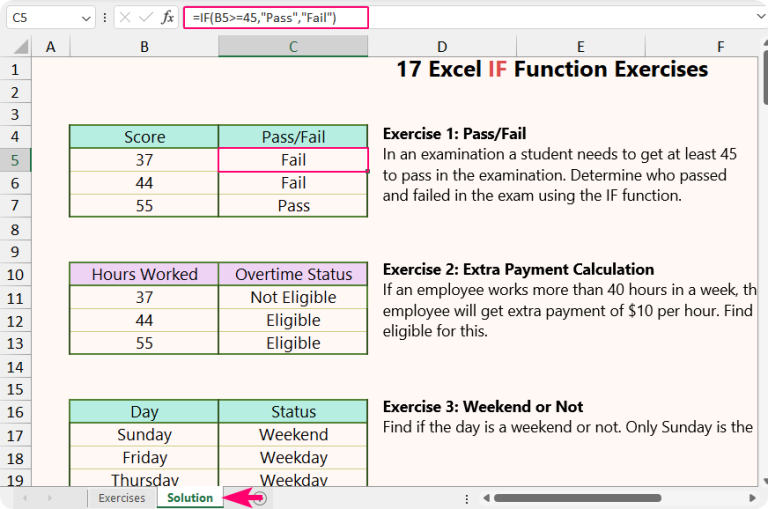Click the next sheet navigation arrow

[x=49, y=498]
